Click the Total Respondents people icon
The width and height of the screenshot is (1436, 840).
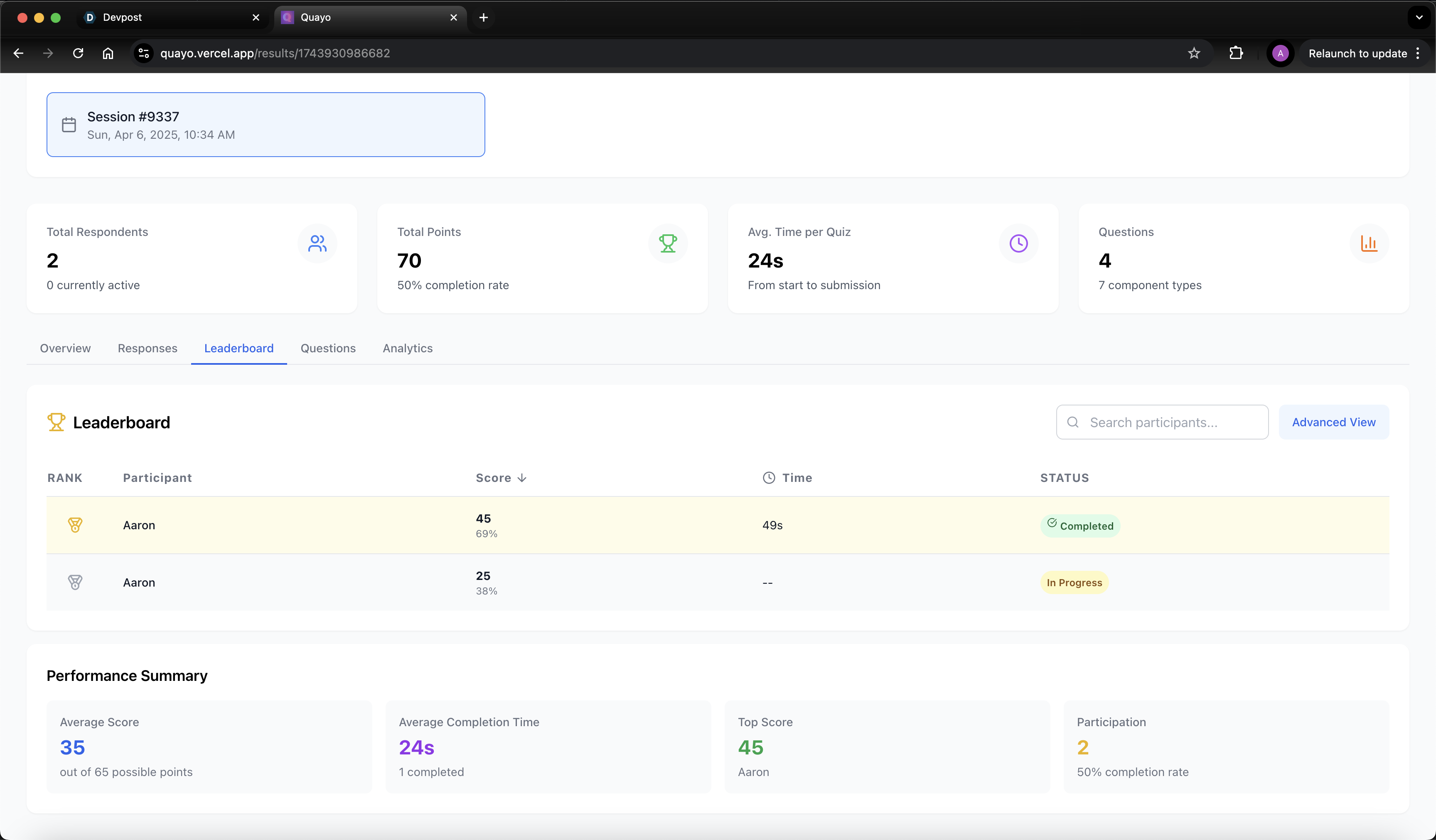pos(317,243)
